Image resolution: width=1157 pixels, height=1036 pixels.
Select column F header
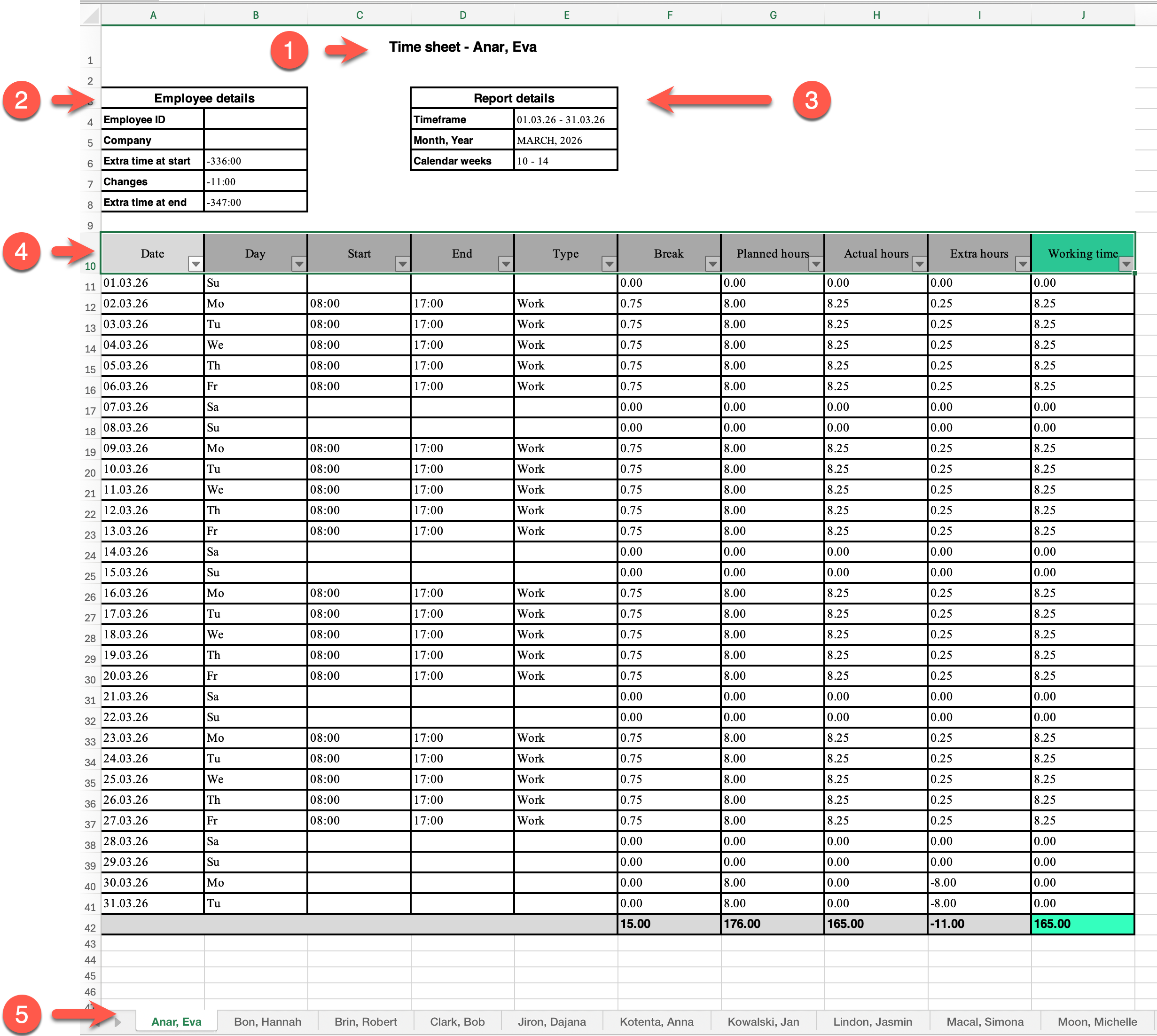click(669, 16)
